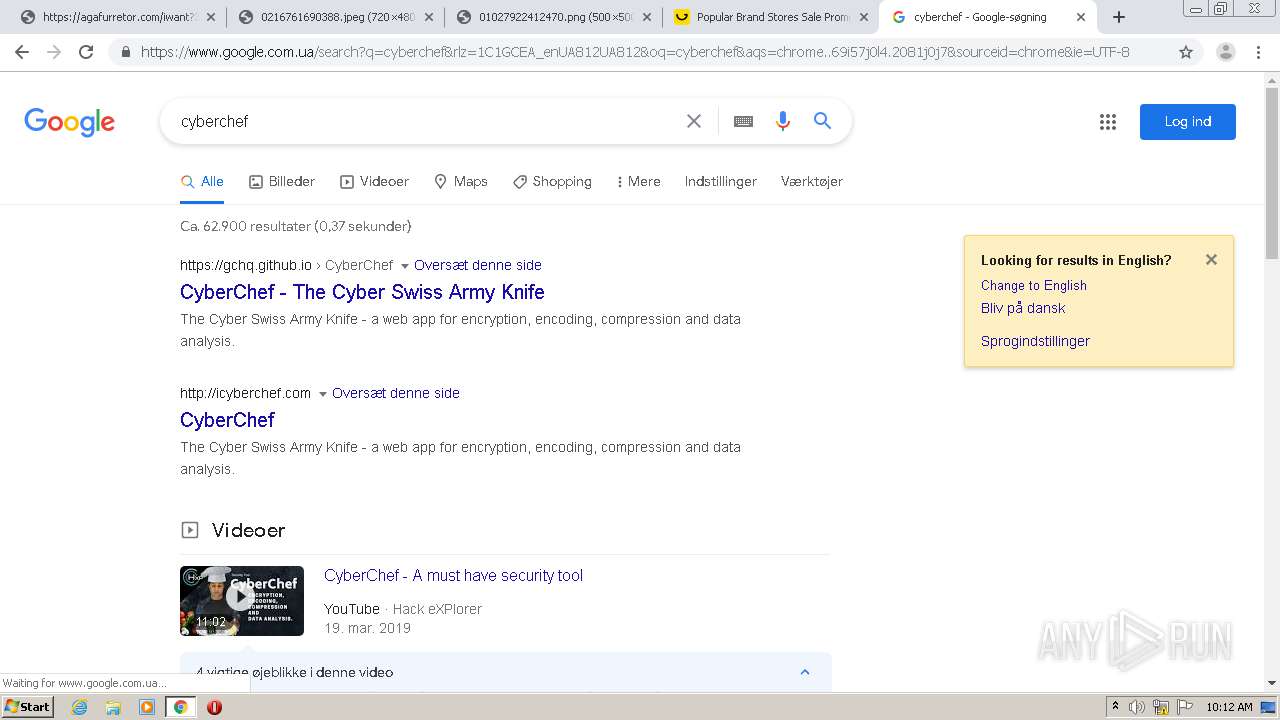Open CyberChef - The Cyber Swiss Army Knife
Image resolution: width=1280 pixels, height=720 pixels.
click(x=362, y=292)
